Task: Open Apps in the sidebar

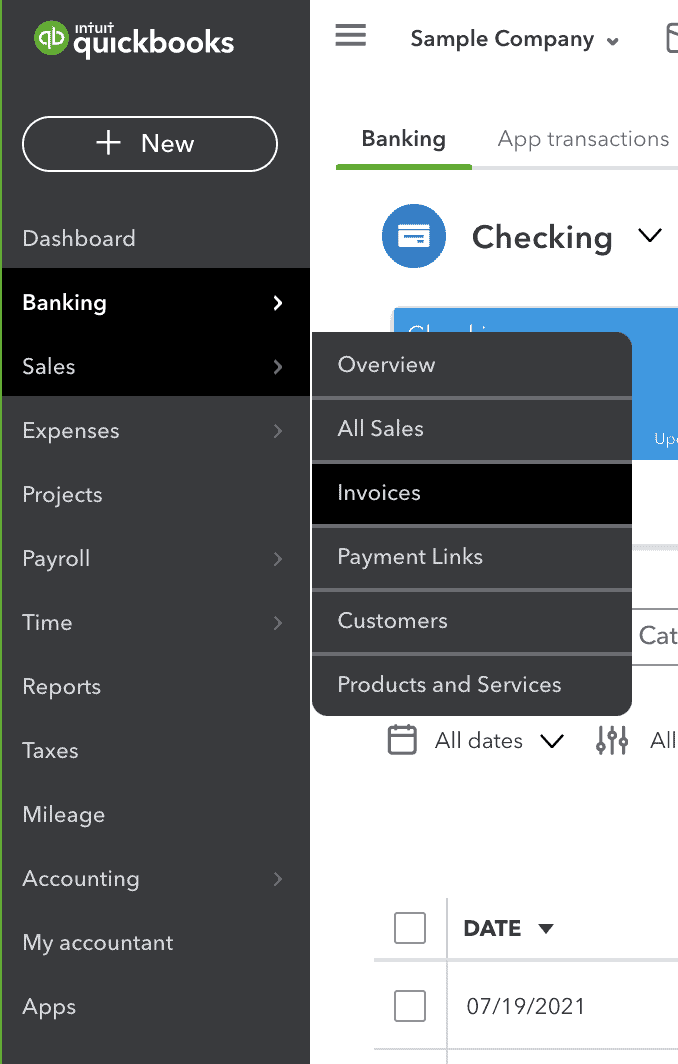Action: [x=155, y=1007]
